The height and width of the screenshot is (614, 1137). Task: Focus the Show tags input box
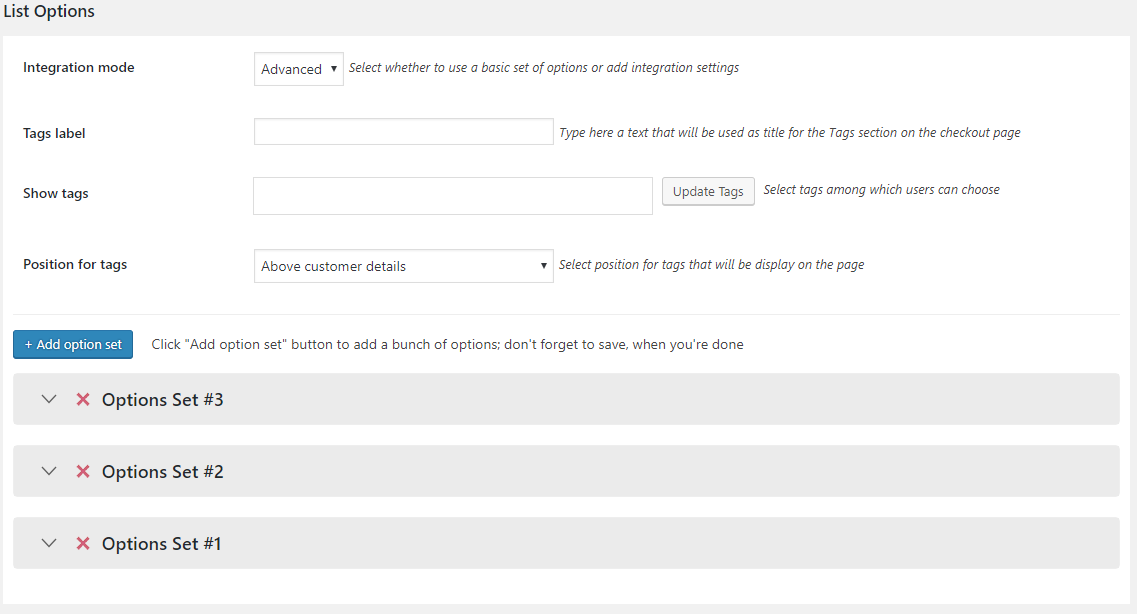452,196
